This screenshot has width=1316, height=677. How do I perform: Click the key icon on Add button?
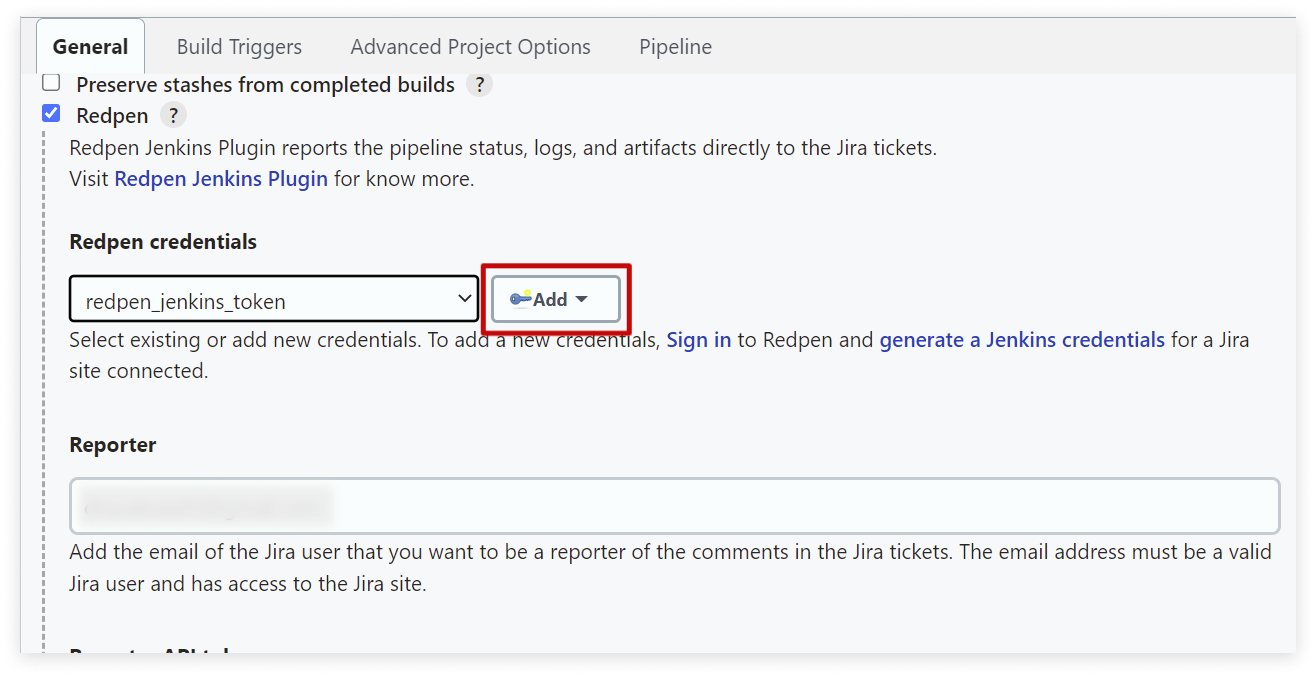click(520, 299)
